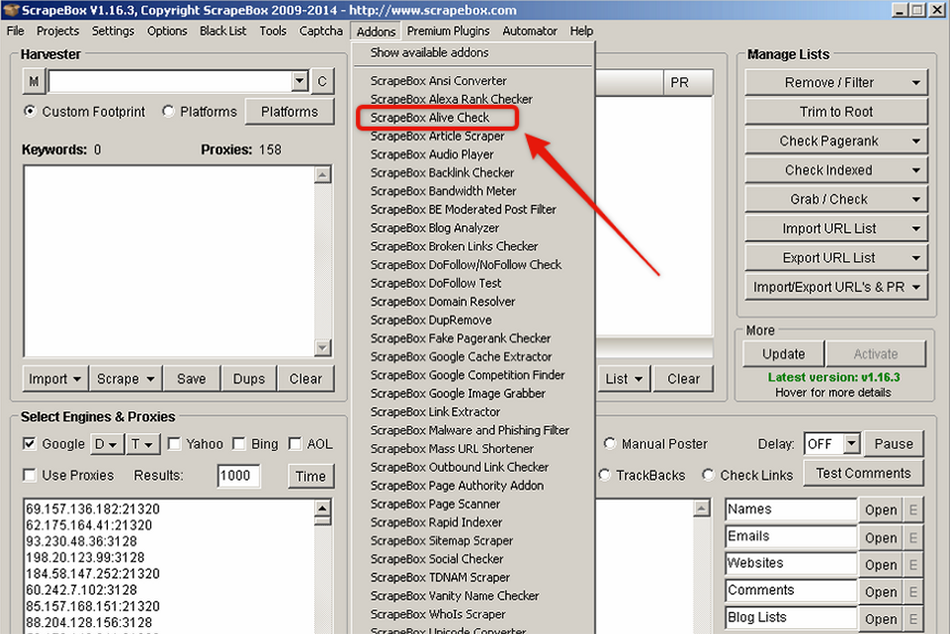Open the harvester footprint combo box dropdown
950x634 pixels.
tap(299, 81)
